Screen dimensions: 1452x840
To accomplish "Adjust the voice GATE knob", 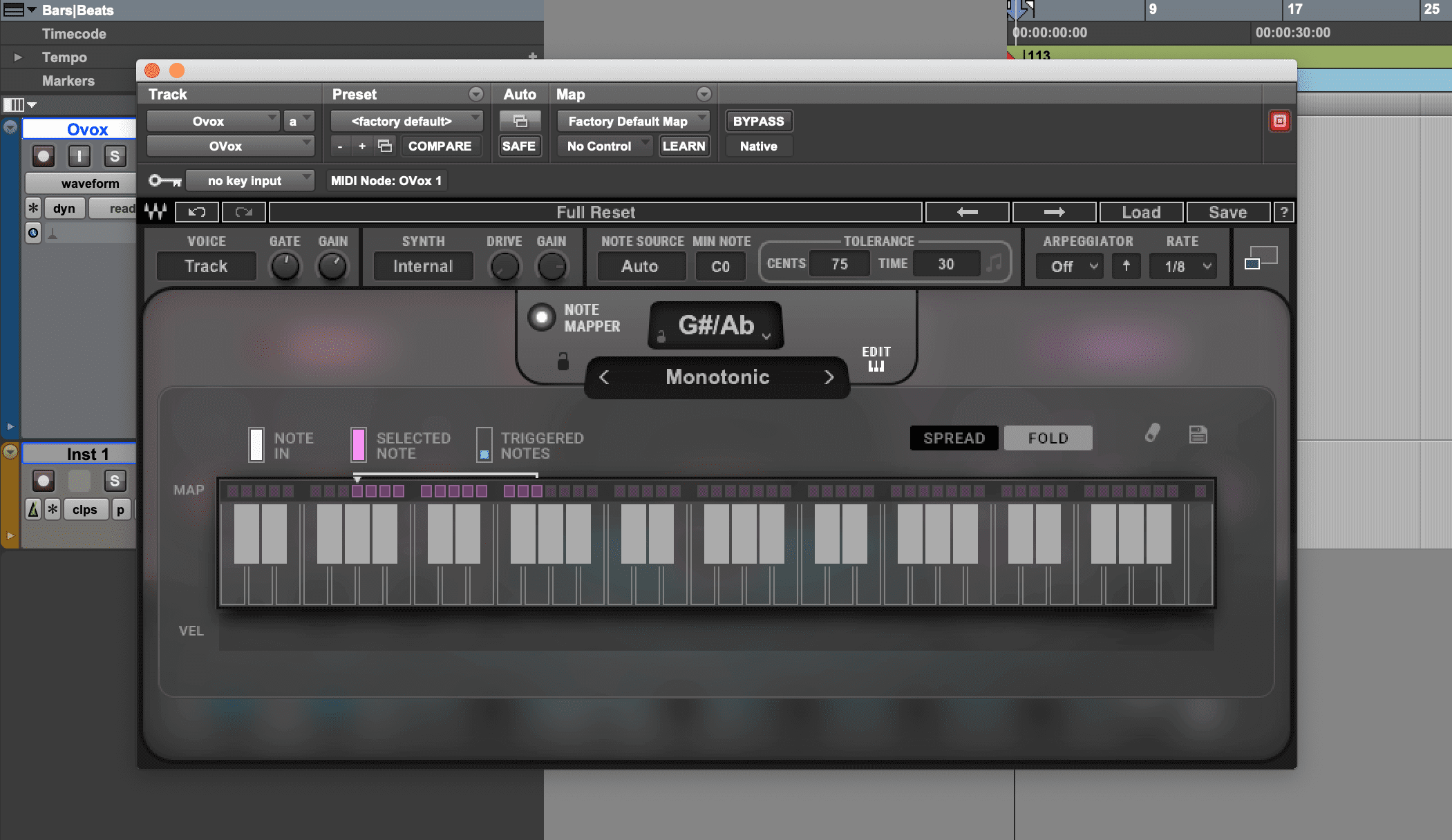I will click(285, 267).
